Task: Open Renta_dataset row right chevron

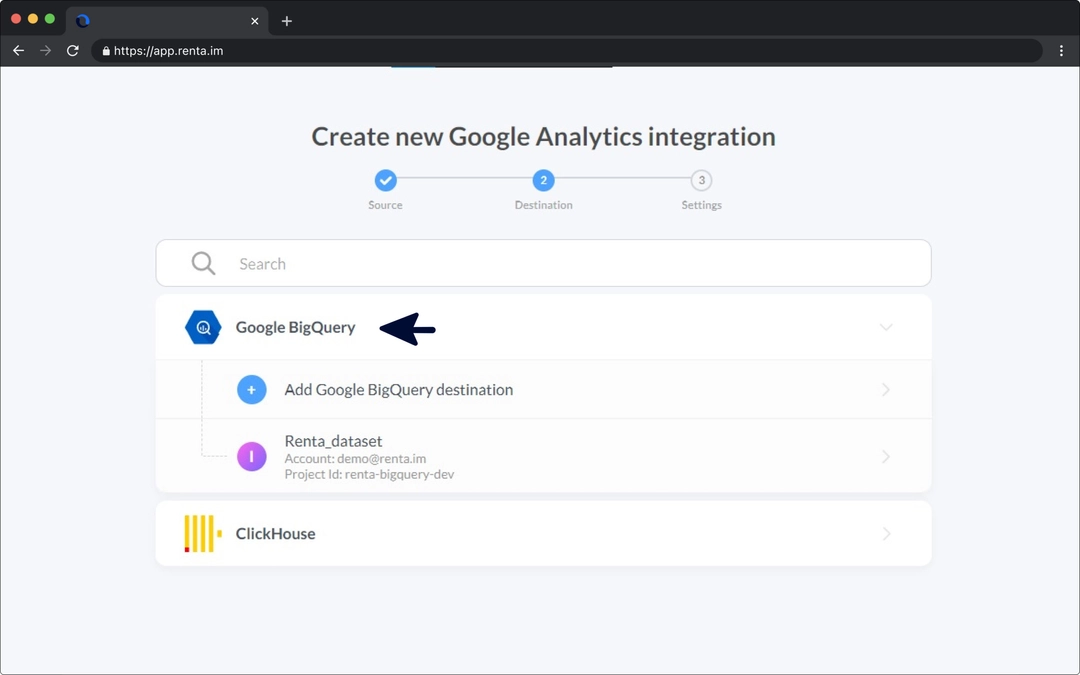Action: tap(886, 457)
